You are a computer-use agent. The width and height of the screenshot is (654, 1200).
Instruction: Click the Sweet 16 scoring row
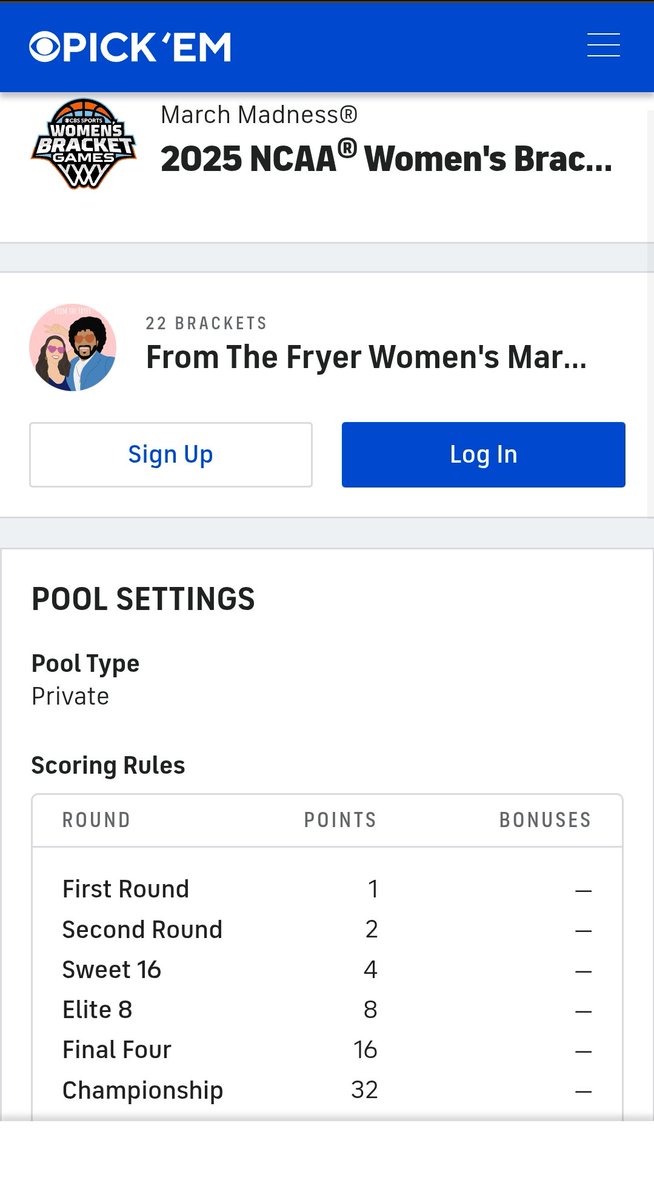click(x=327, y=969)
